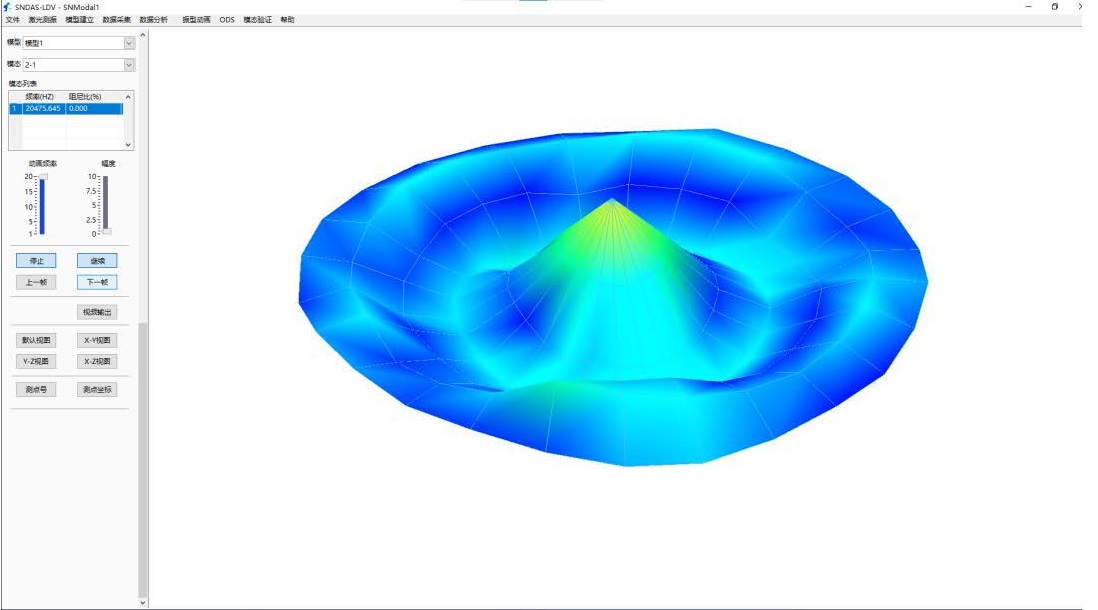1098x610 pixels.
Task: Open the 文件 menu
Action: click(12, 20)
